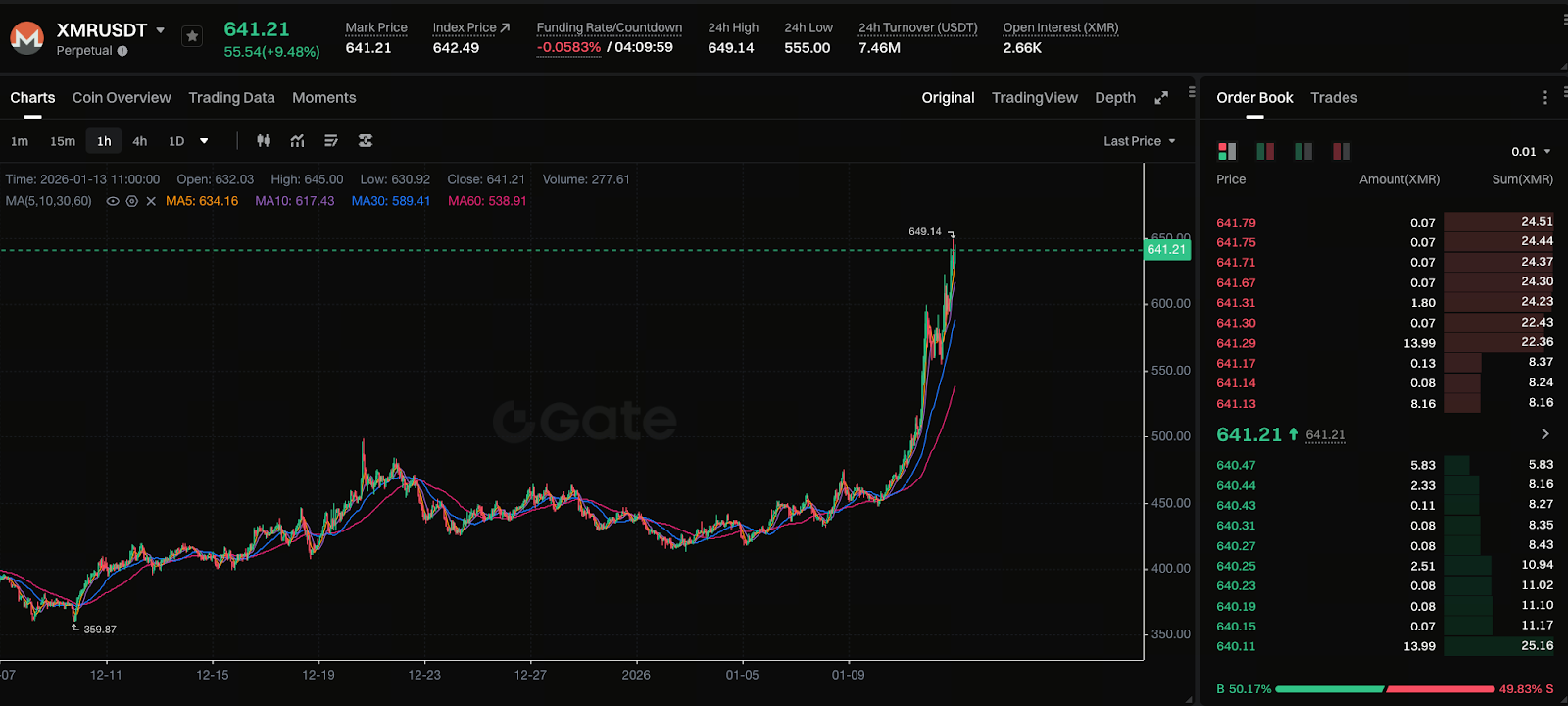Expand more time interval options

(x=204, y=141)
